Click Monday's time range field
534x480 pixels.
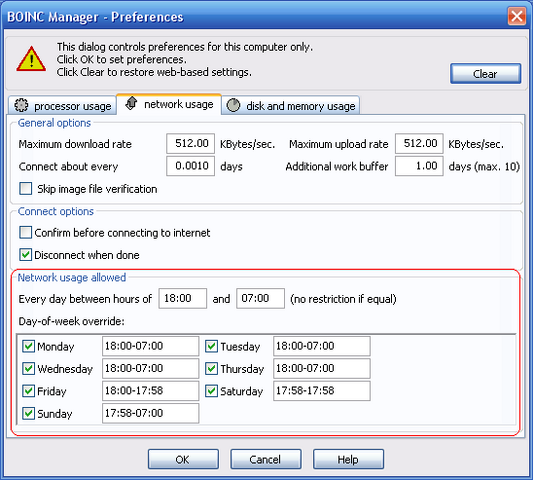(151, 346)
